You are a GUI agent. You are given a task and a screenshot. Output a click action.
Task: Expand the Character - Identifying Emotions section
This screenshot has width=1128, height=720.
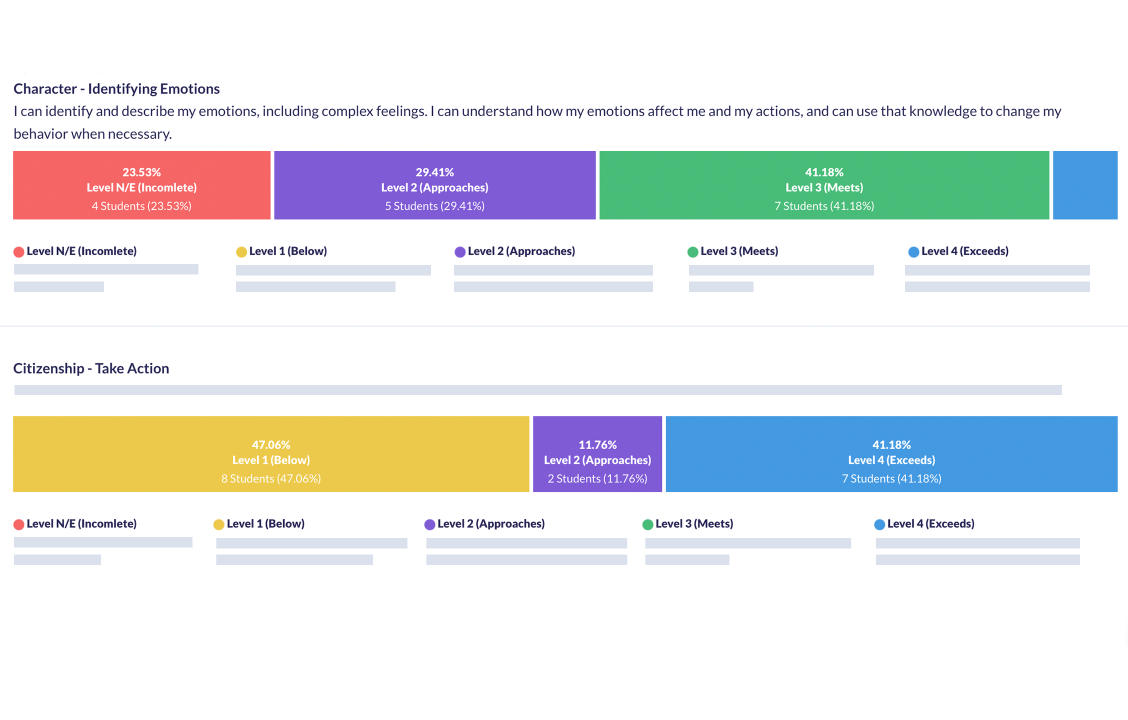[117, 88]
